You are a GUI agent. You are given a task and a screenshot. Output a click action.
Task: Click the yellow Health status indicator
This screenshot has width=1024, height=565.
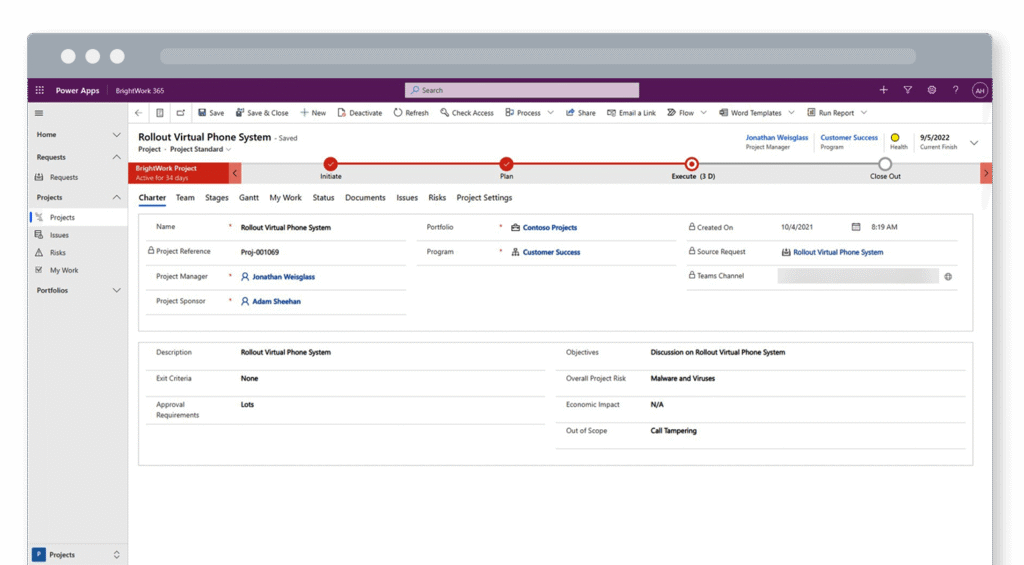[895, 138]
